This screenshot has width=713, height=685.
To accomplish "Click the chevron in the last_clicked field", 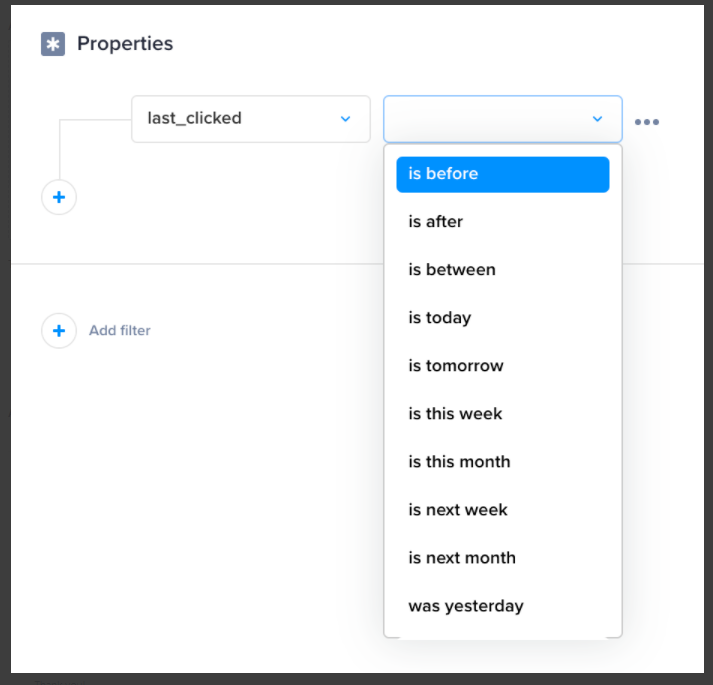I will coord(345,119).
